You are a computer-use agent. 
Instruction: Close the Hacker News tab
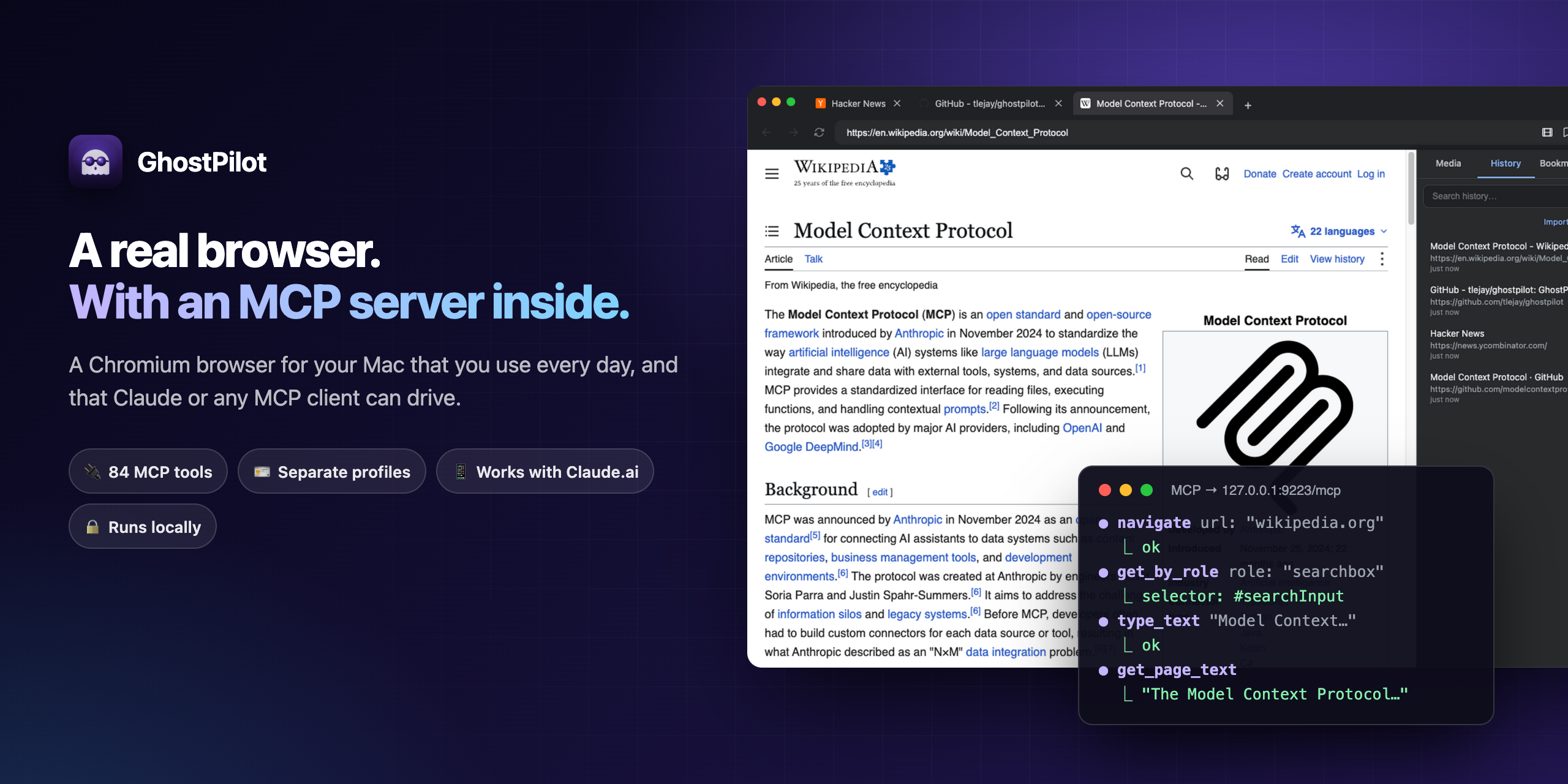[897, 104]
